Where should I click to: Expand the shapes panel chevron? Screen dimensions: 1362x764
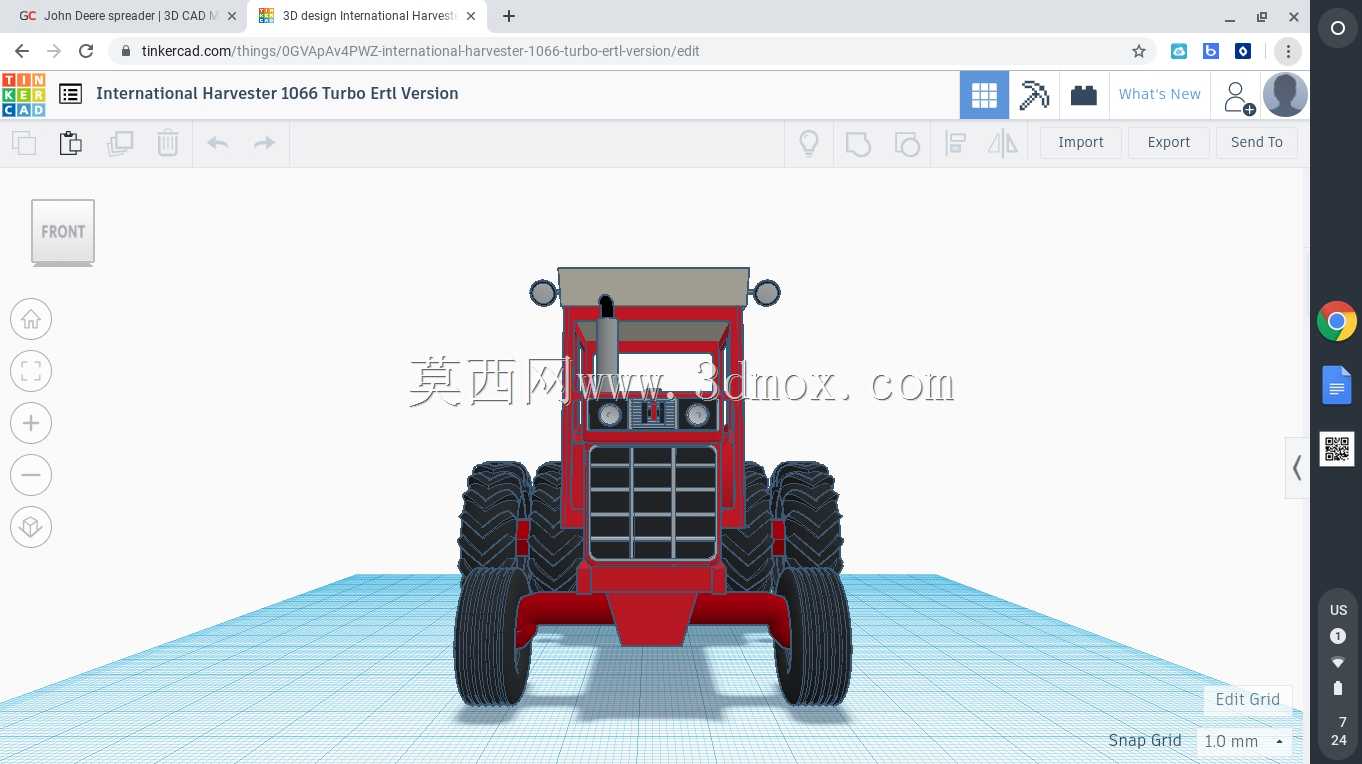pos(1297,467)
